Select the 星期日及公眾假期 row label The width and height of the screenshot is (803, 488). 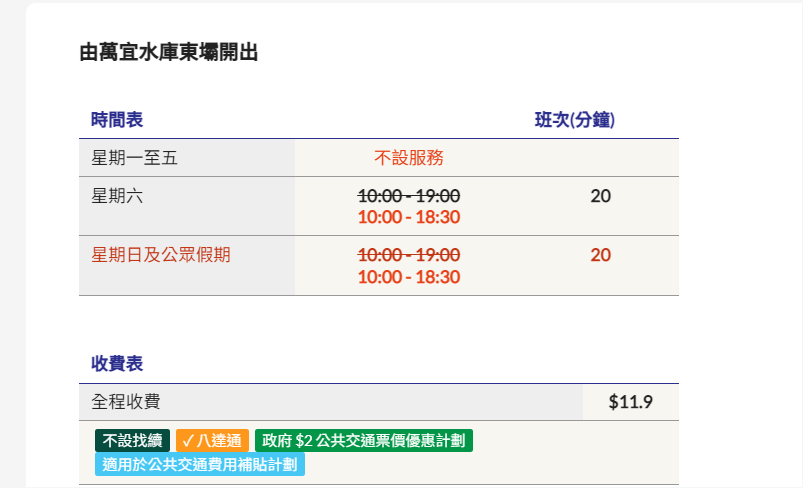(x=161, y=255)
